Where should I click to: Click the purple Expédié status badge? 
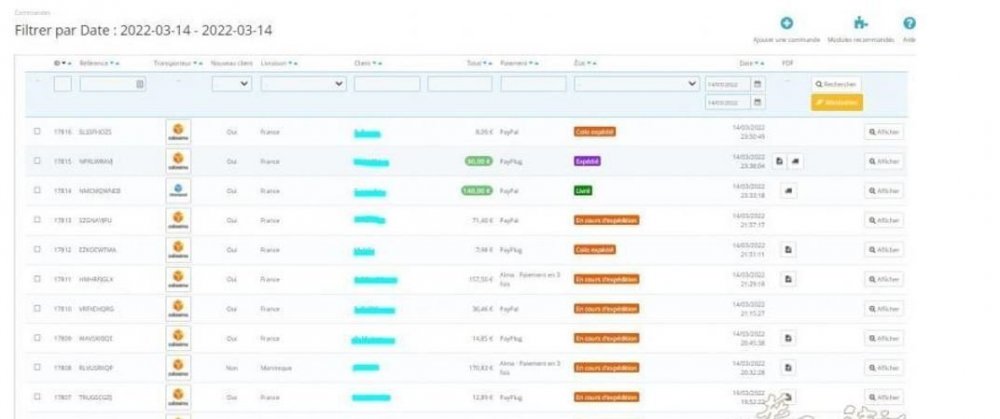tap(587, 161)
